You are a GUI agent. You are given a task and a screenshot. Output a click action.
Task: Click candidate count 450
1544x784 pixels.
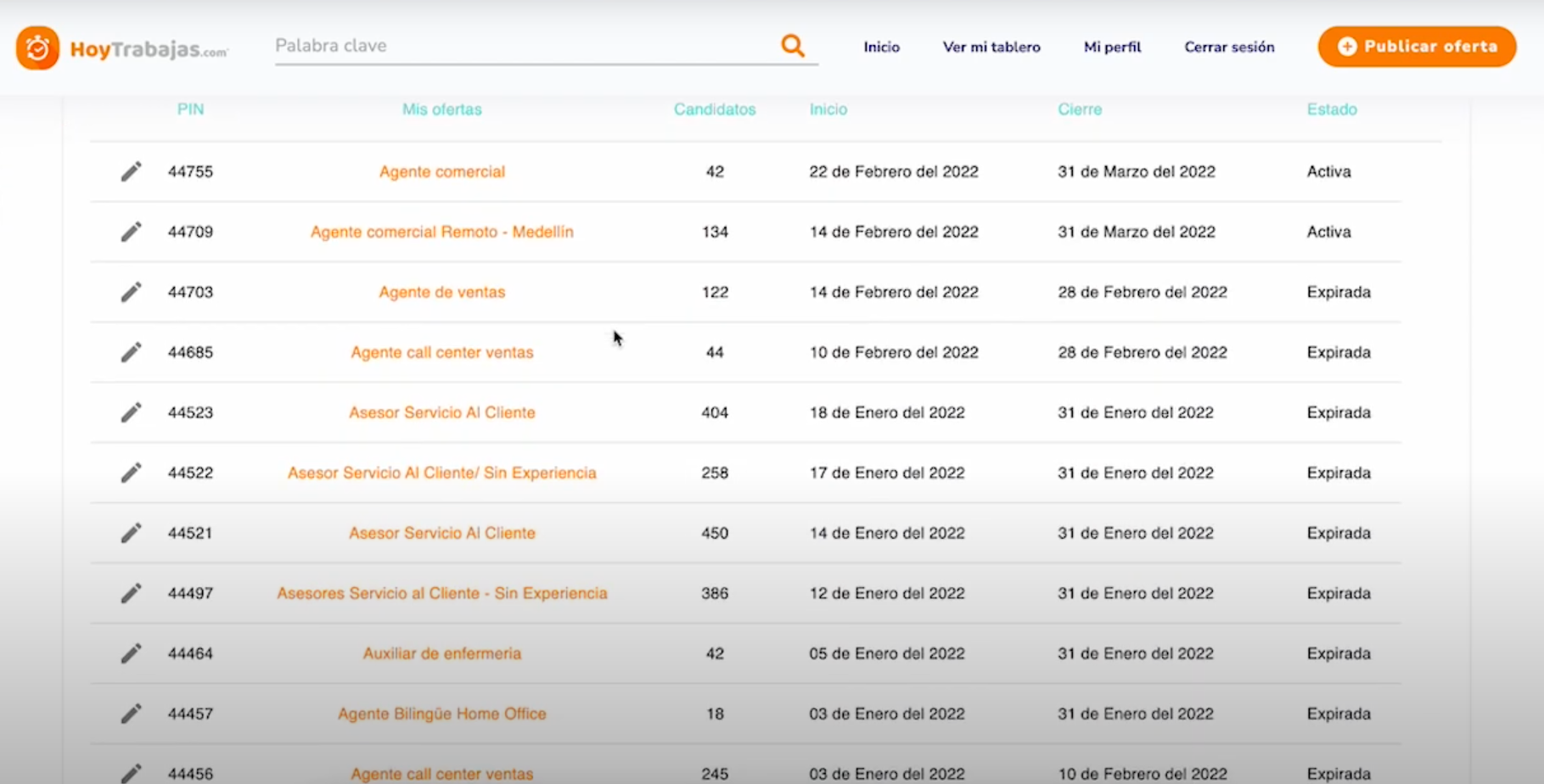(715, 533)
